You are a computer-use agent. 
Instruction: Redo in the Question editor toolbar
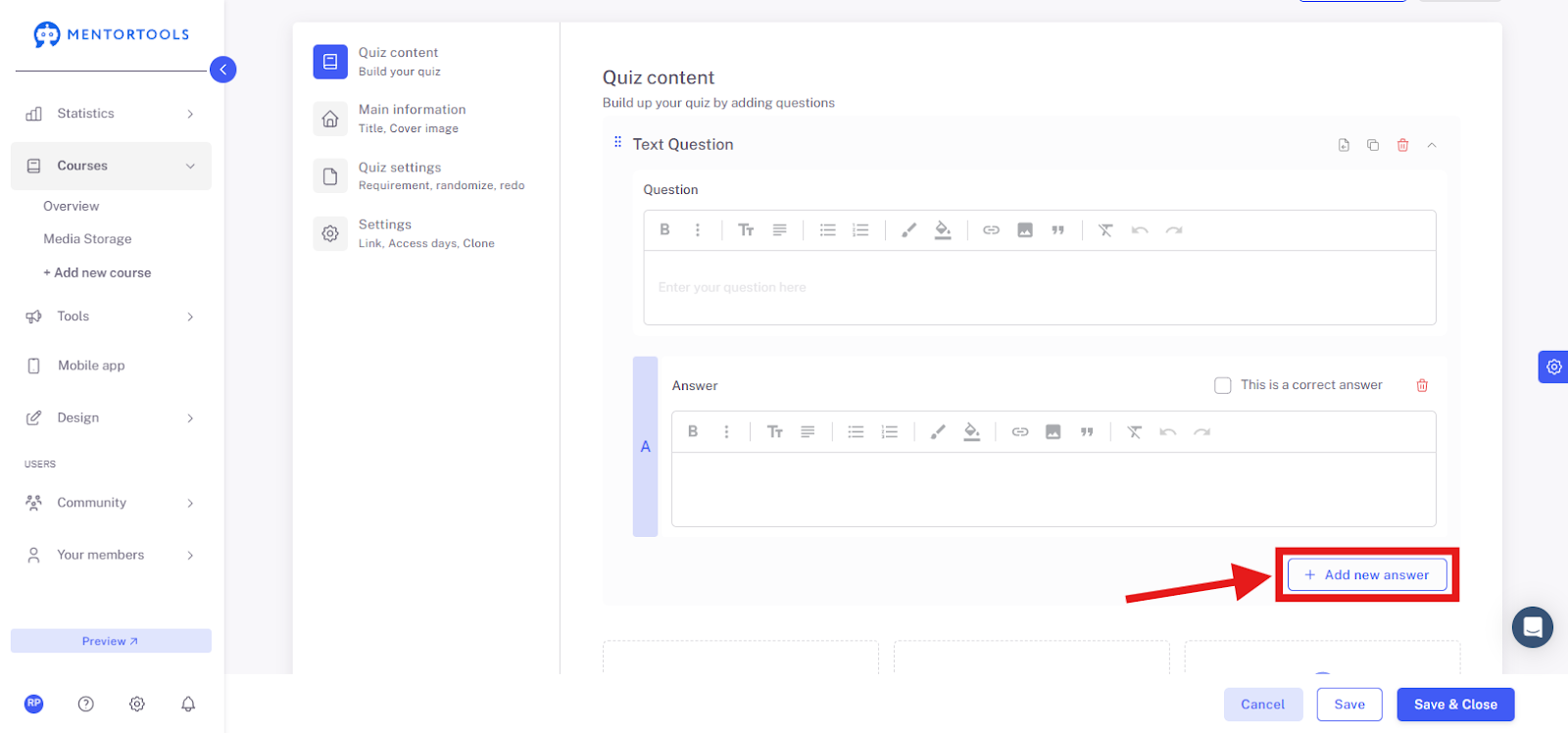(x=1174, y=229)
